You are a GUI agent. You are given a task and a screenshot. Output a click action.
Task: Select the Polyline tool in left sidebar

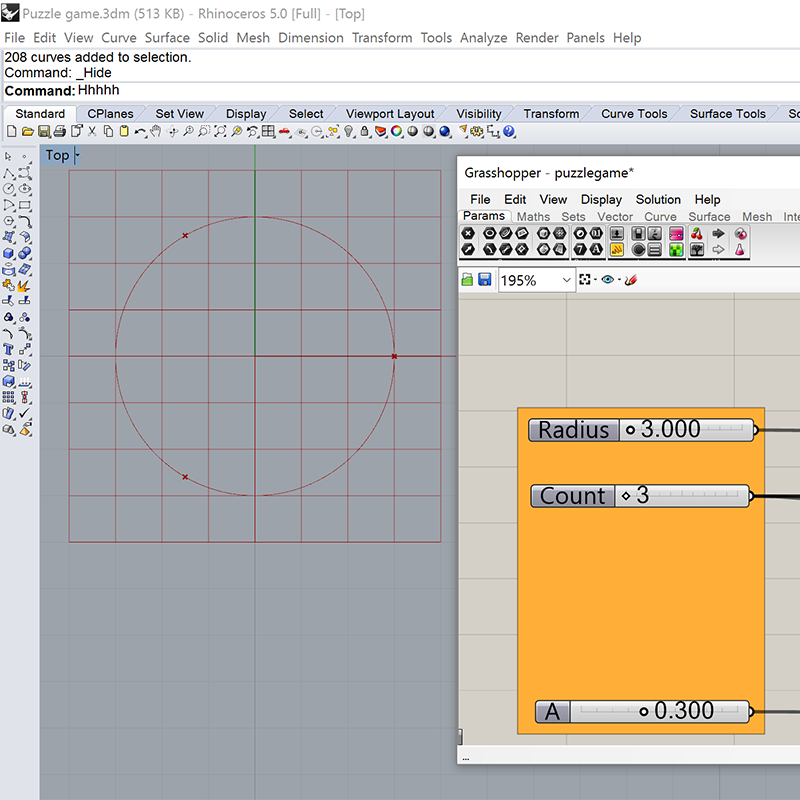pos(9,173)
